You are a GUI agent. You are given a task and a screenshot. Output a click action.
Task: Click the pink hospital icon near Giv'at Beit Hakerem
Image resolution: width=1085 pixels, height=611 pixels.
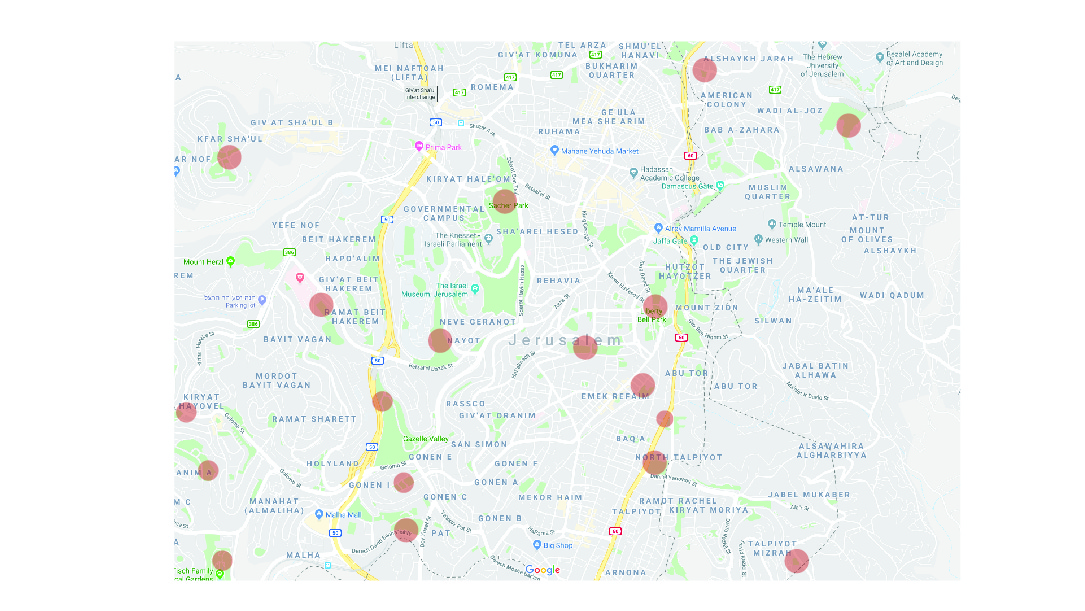click(300, 277)
